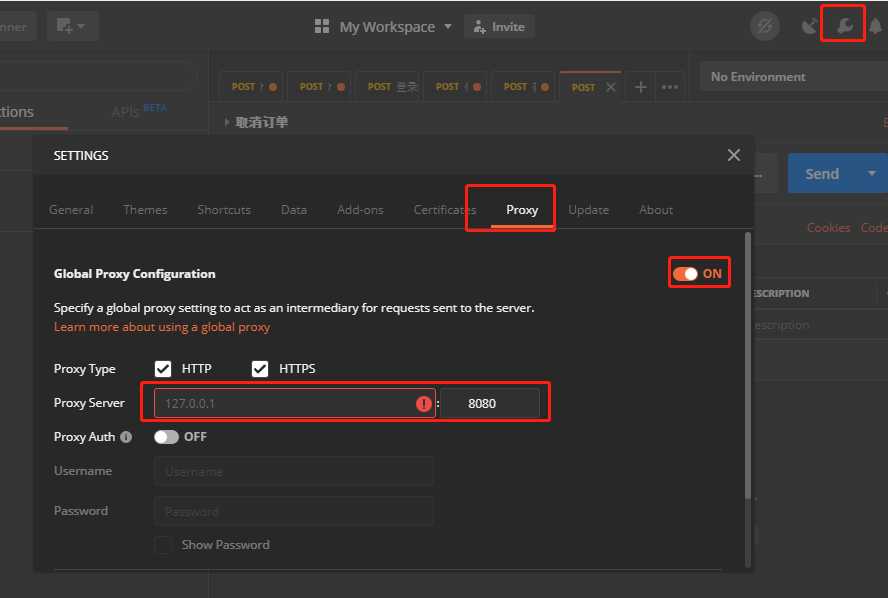Open the Send button dropdown arrow
The image size is (888, 598).
tap(872, 173)
